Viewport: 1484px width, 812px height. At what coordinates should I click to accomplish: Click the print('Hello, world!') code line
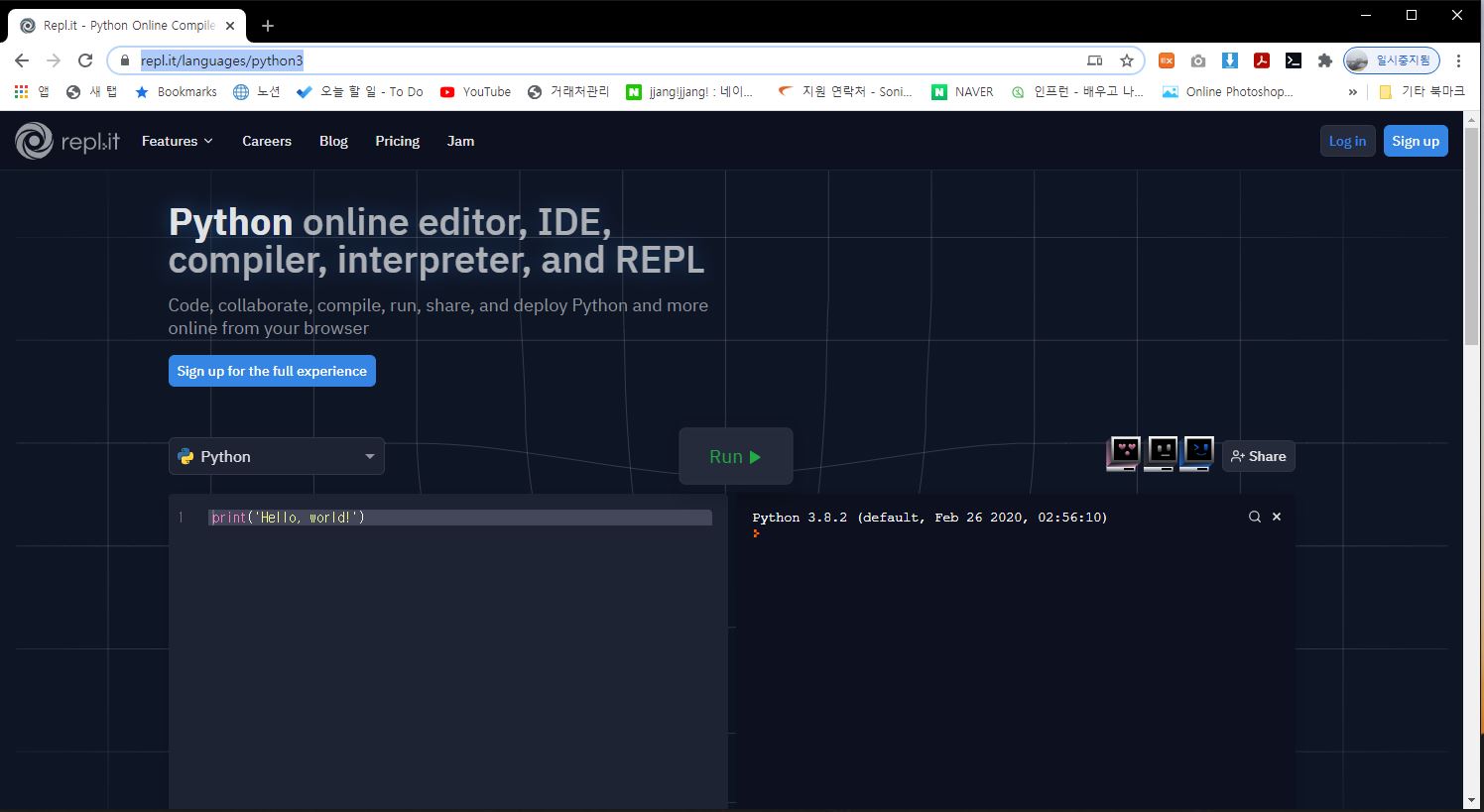[x=287, y=517]
